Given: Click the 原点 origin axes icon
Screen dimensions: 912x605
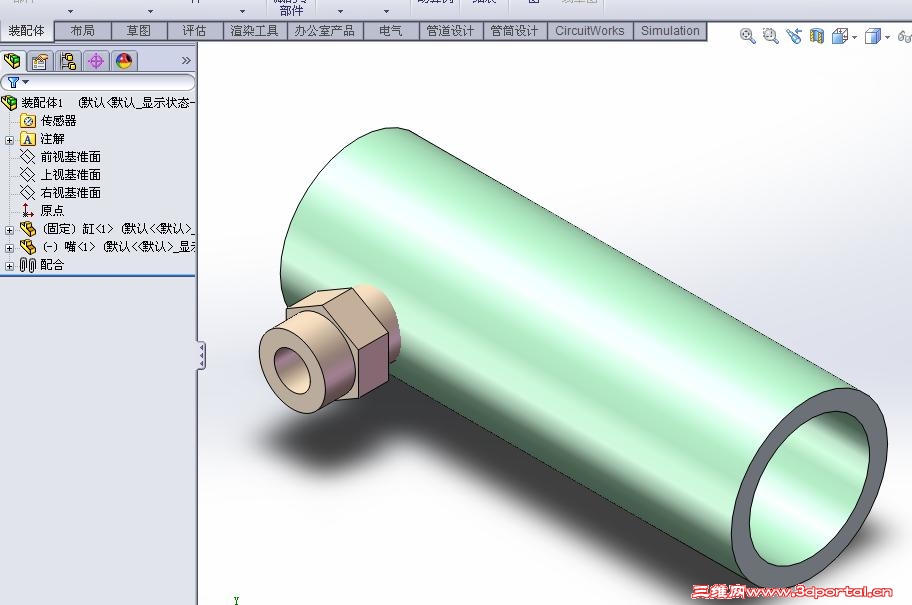Looking at the screenshot, I should pos(27,210).
